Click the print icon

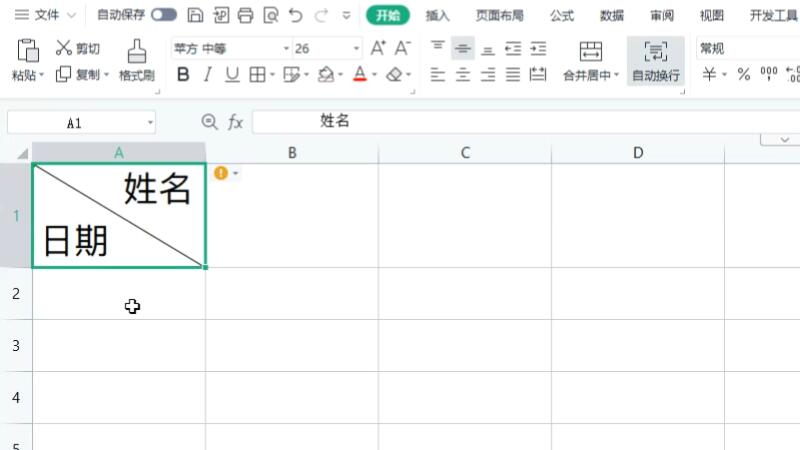245,15
